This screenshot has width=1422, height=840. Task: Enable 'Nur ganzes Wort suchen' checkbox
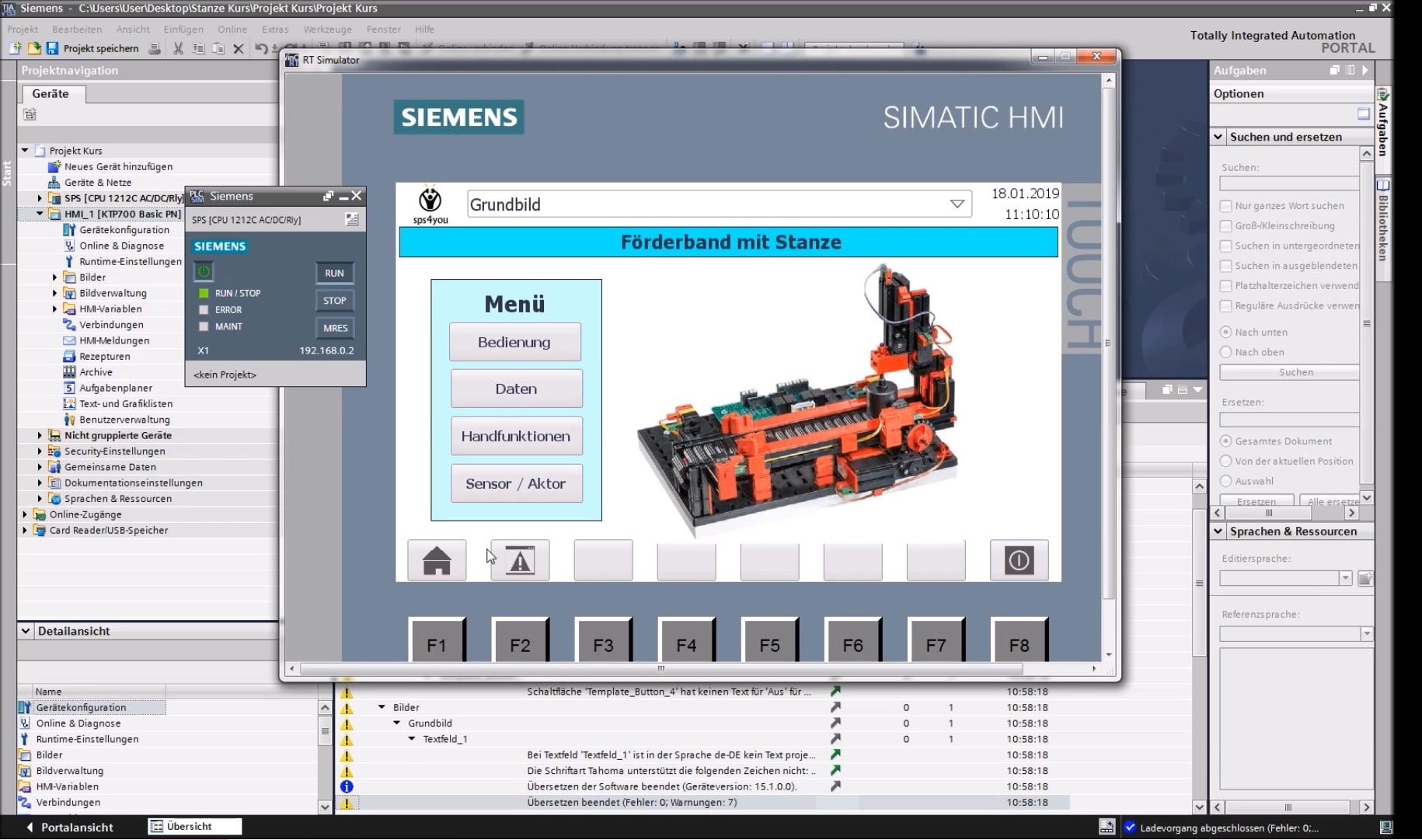(1226, 206)
